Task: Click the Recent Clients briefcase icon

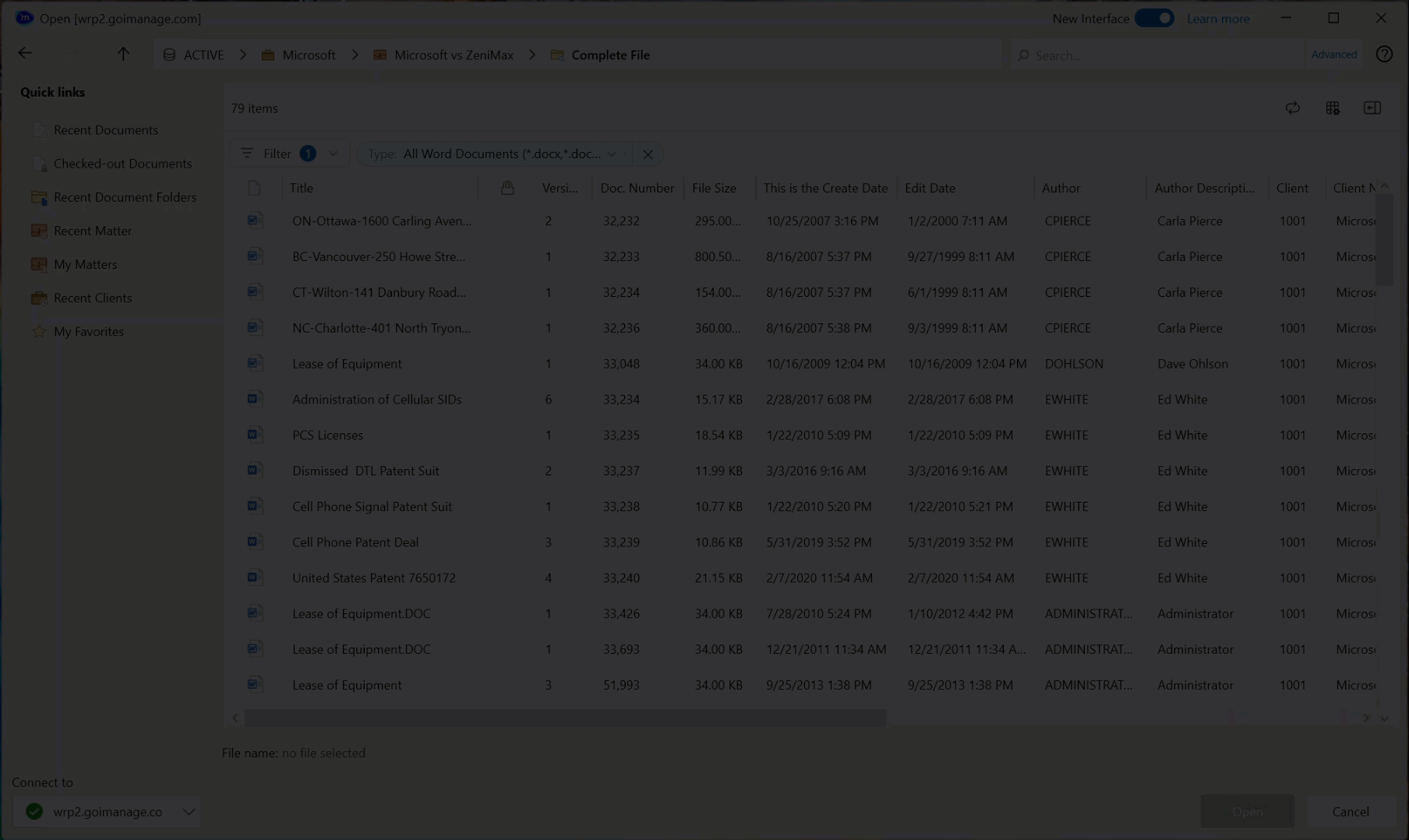Action: 40,297
